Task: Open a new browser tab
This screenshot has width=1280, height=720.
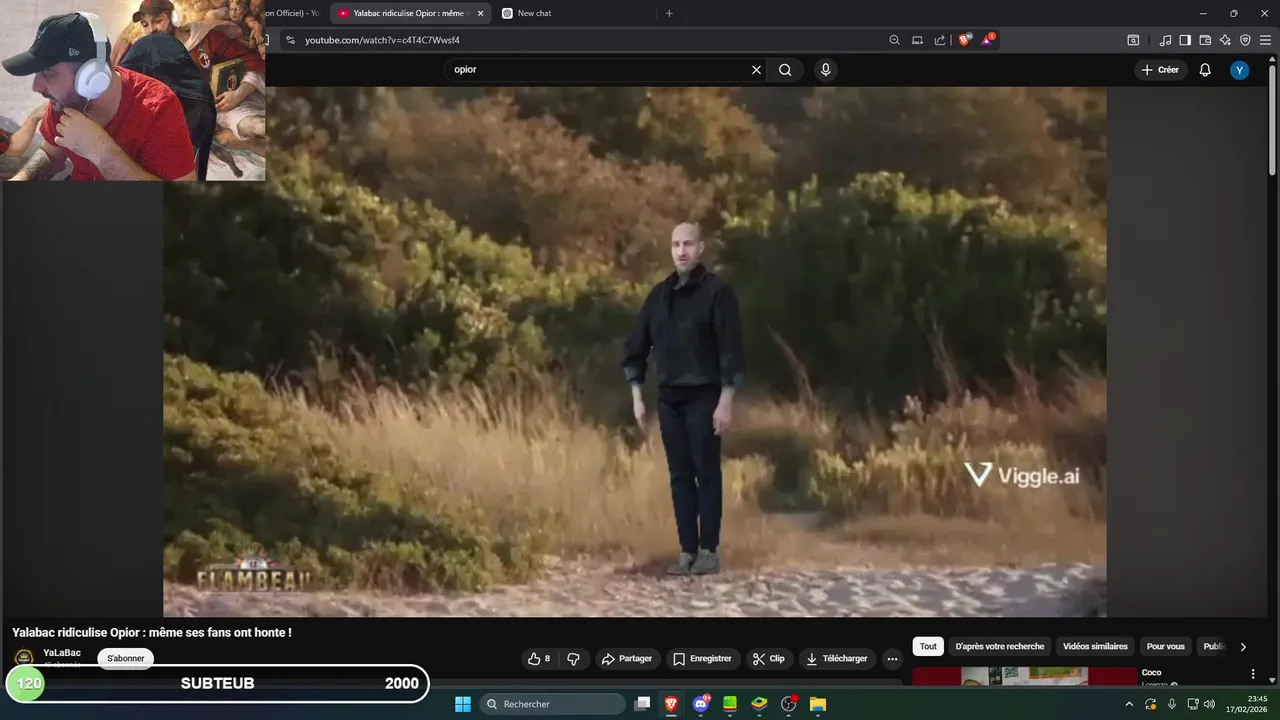Action: pyautogui.click(x=669, y=13)
